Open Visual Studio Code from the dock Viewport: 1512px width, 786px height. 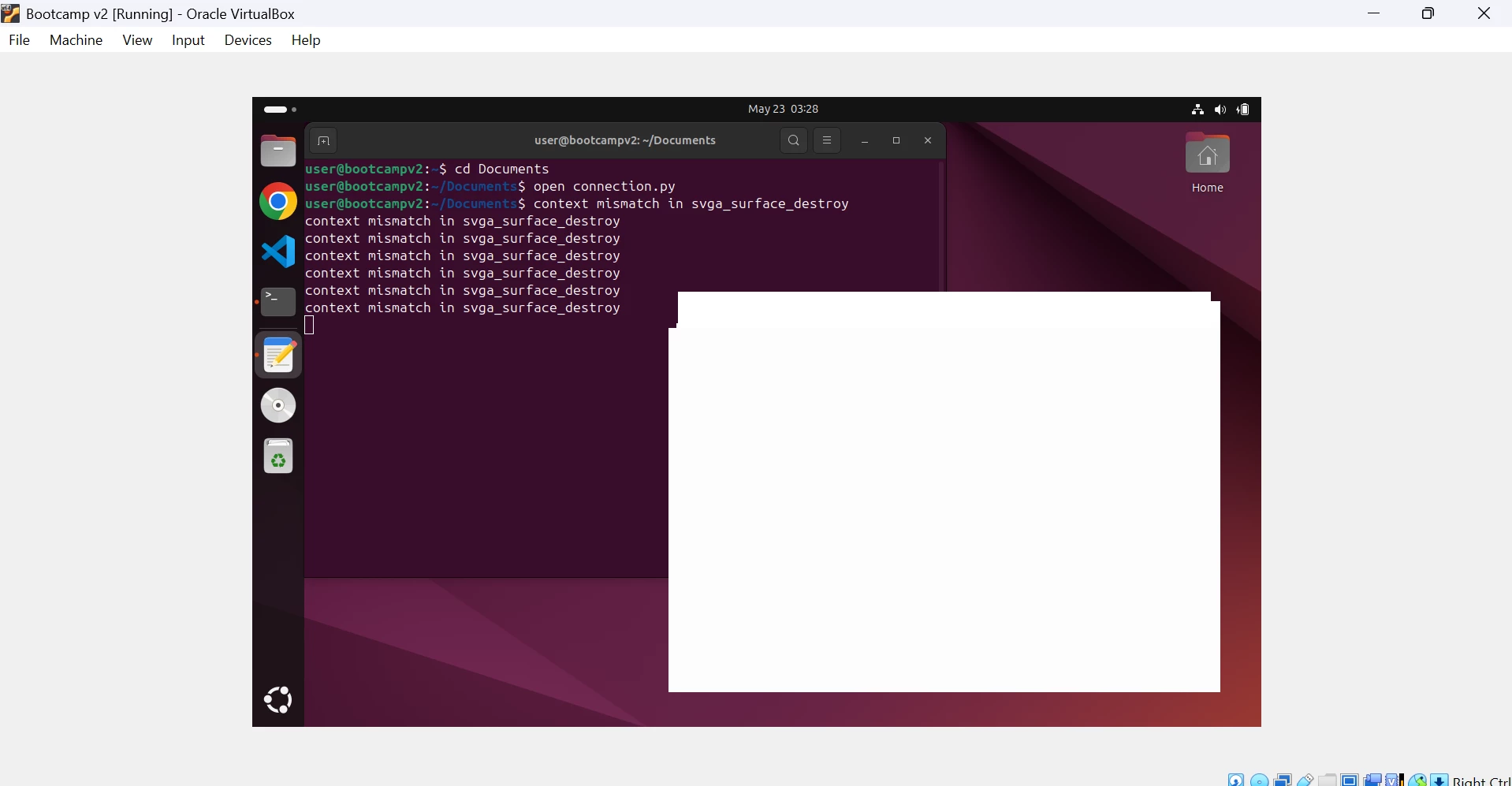point(278,252)
